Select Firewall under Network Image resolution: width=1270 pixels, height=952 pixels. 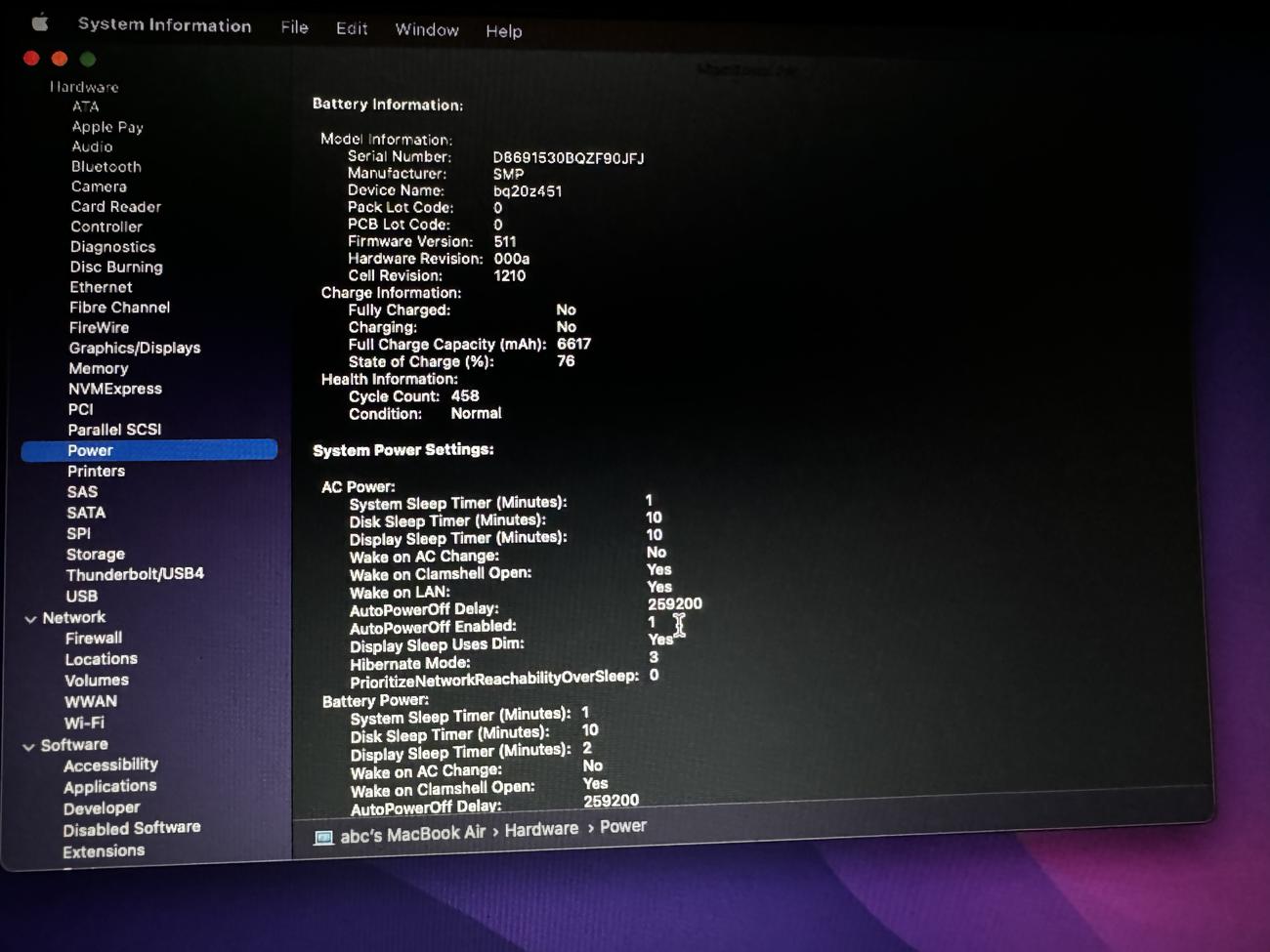pyautogui.click(x=94, y=639)
